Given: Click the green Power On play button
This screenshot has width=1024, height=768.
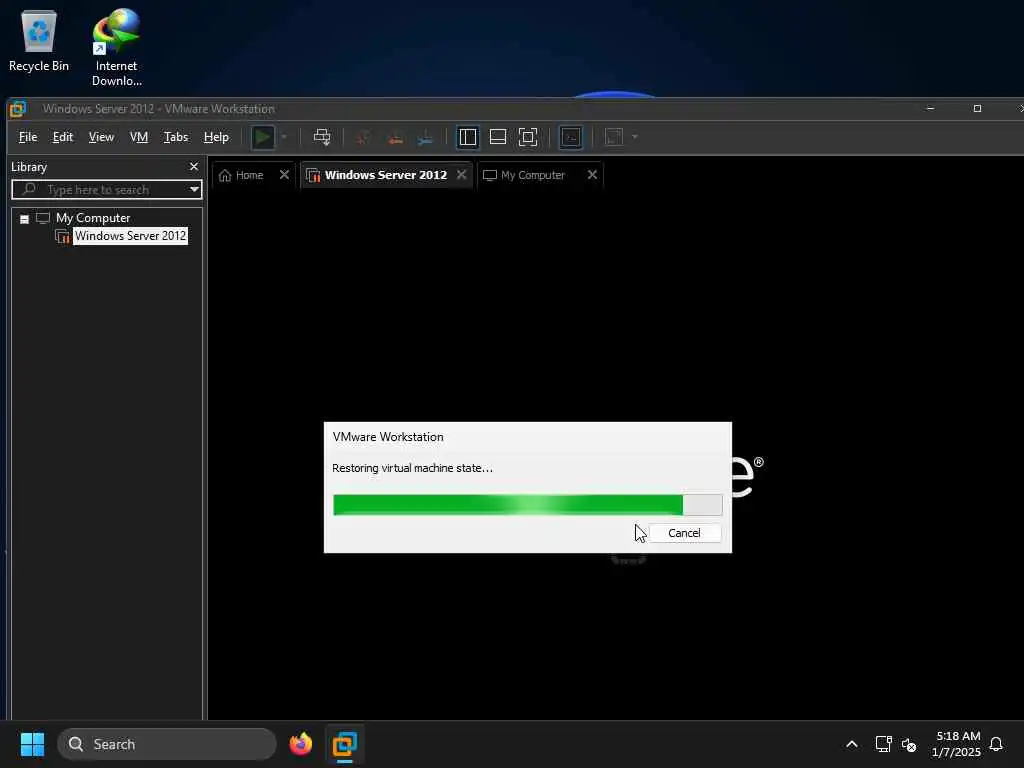Looking at the screenshot, I should [263, 137].
